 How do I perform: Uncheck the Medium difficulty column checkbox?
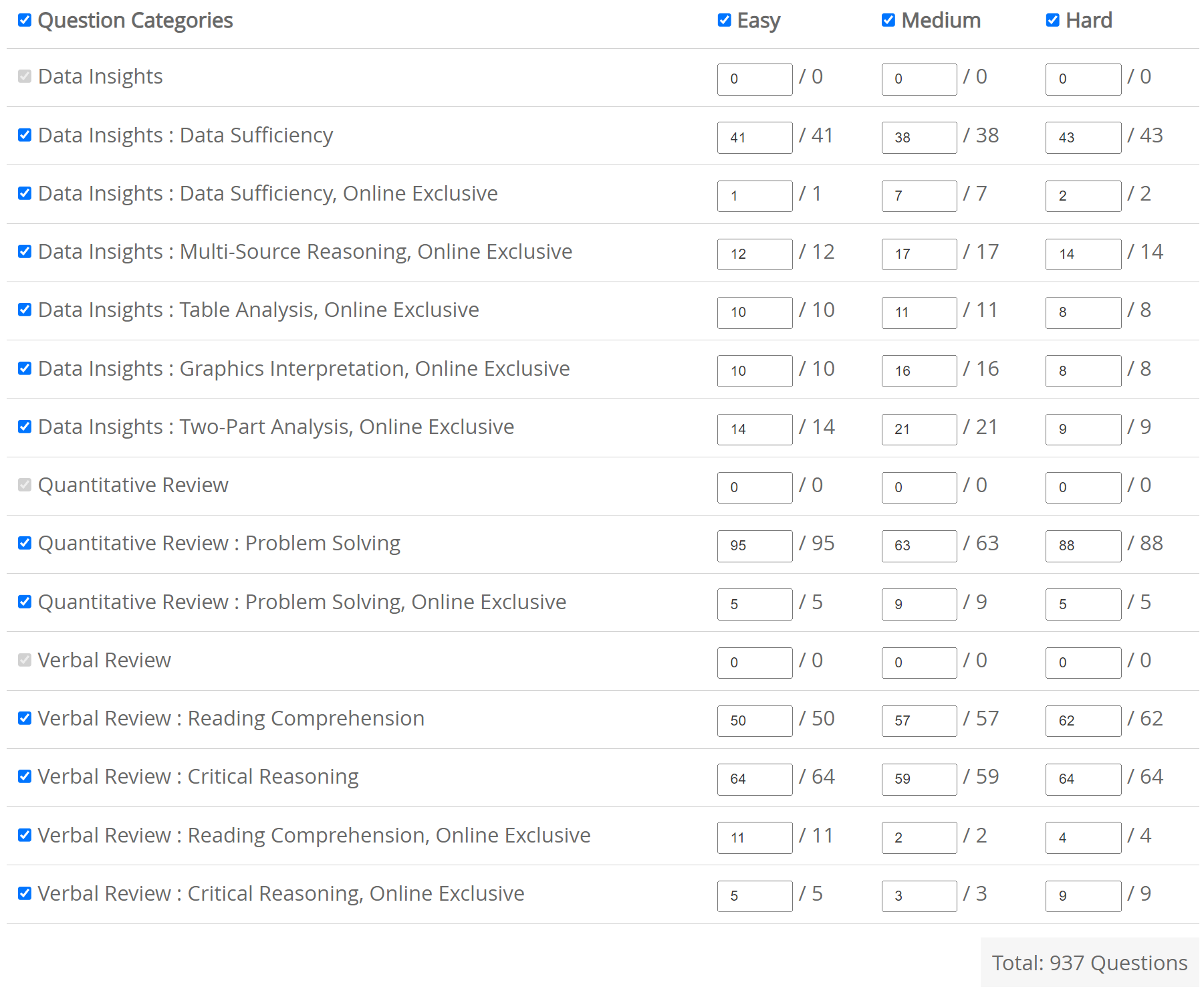pyautogui.click(x=888, y=20)
